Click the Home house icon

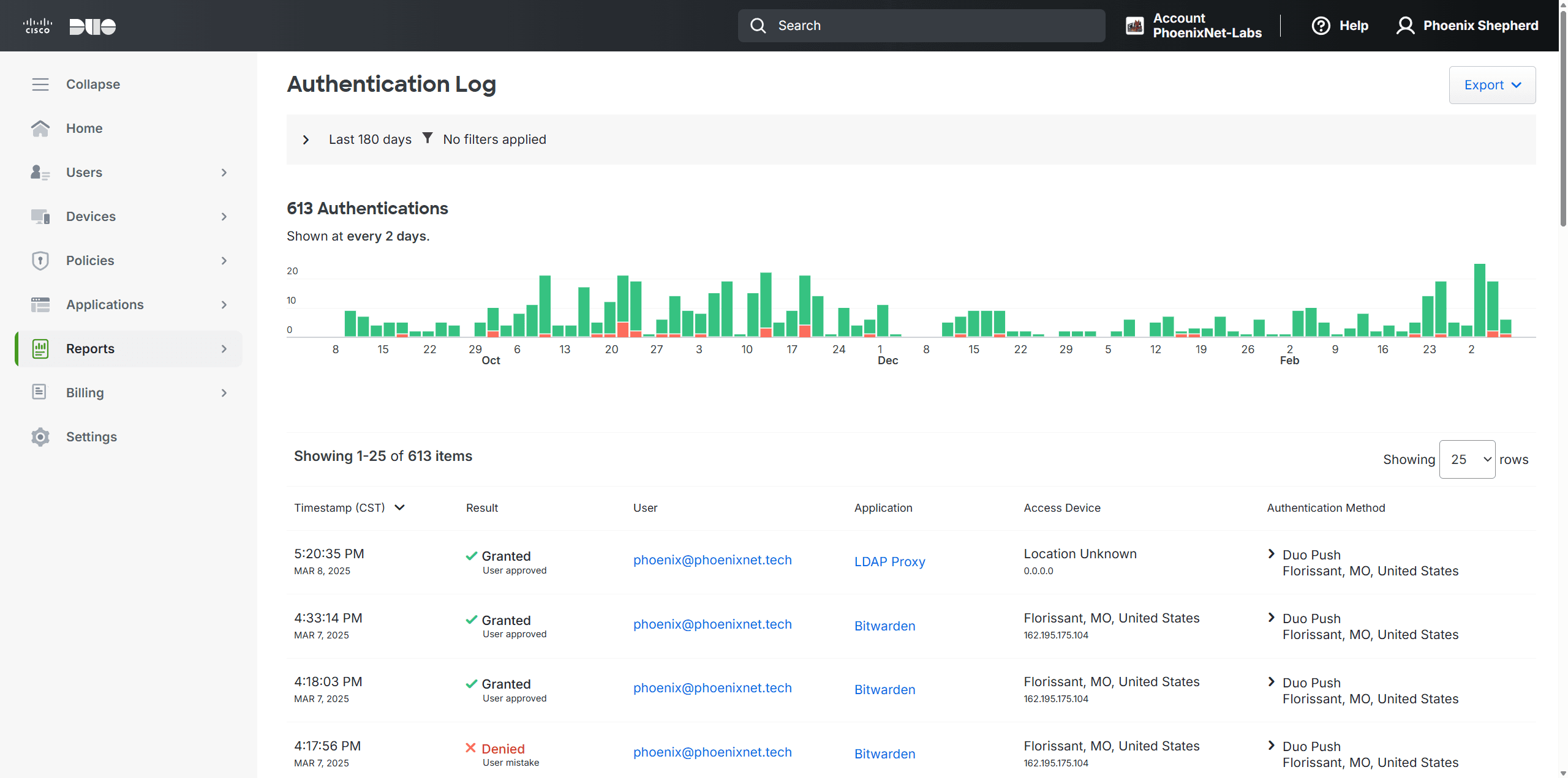tap(40, 129)
